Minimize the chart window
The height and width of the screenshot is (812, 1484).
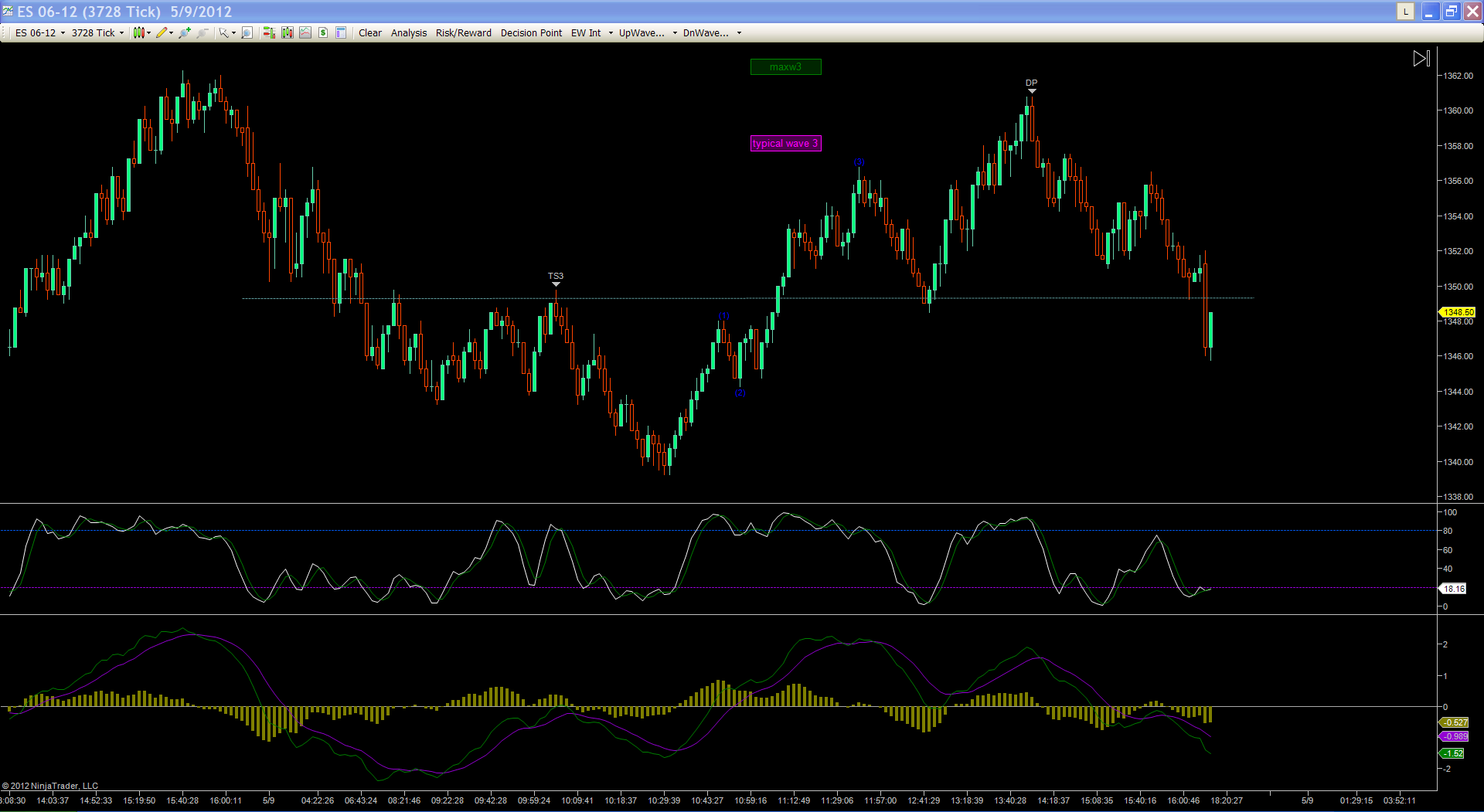pos(1430,12)
